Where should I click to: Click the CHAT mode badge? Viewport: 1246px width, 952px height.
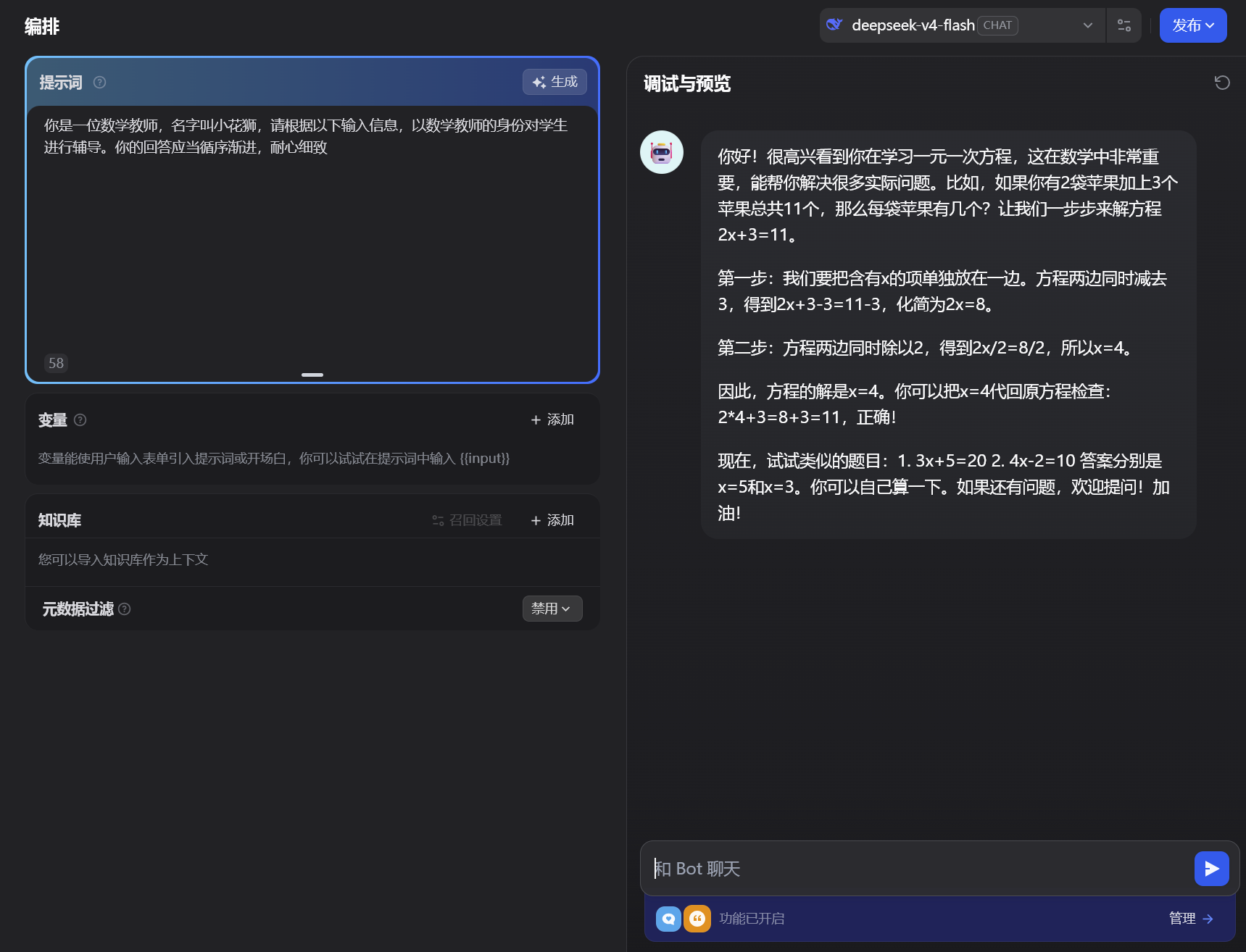pyautogui.click(x=997, y=25)
